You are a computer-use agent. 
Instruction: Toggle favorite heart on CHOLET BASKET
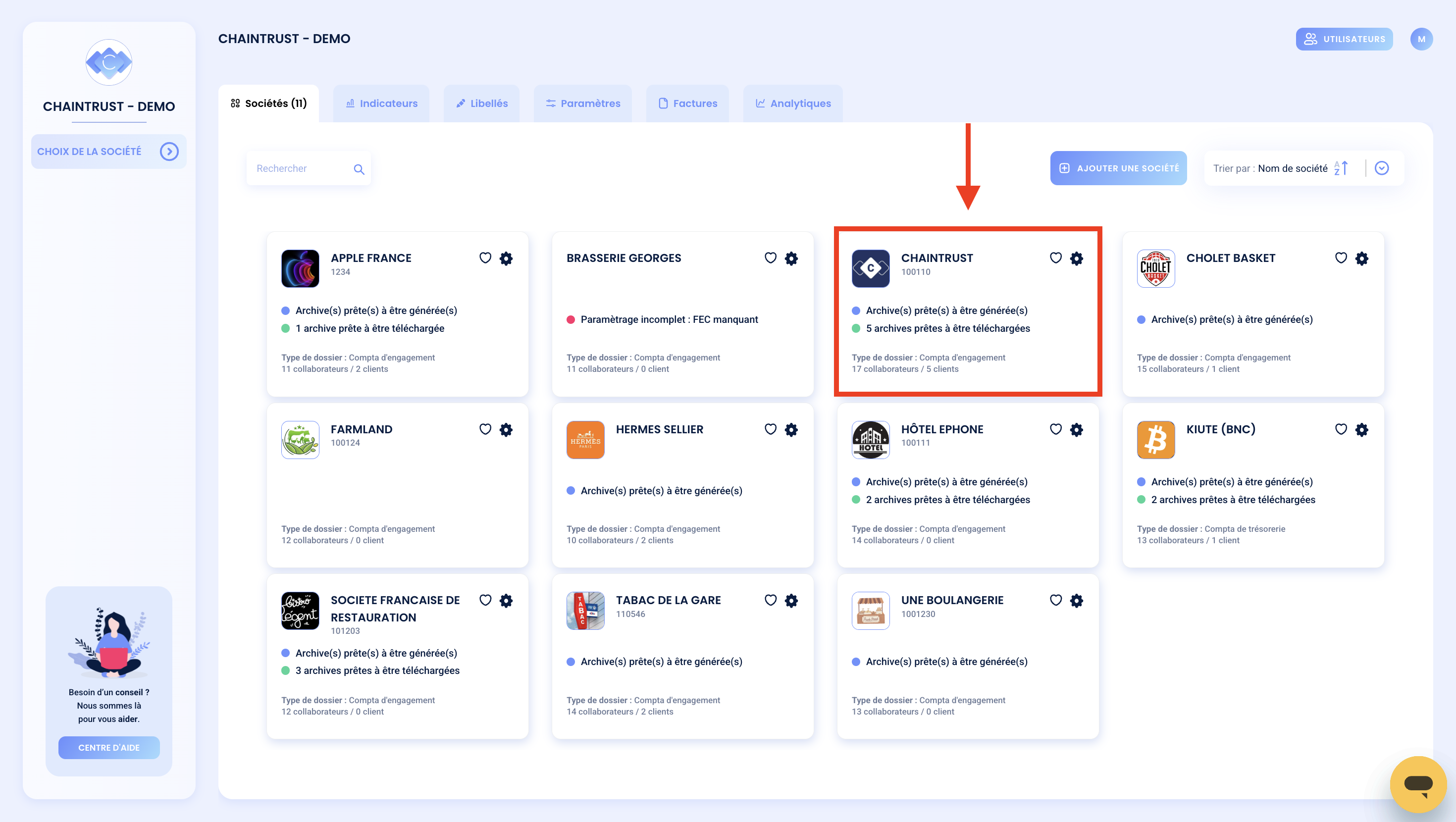1341,258
